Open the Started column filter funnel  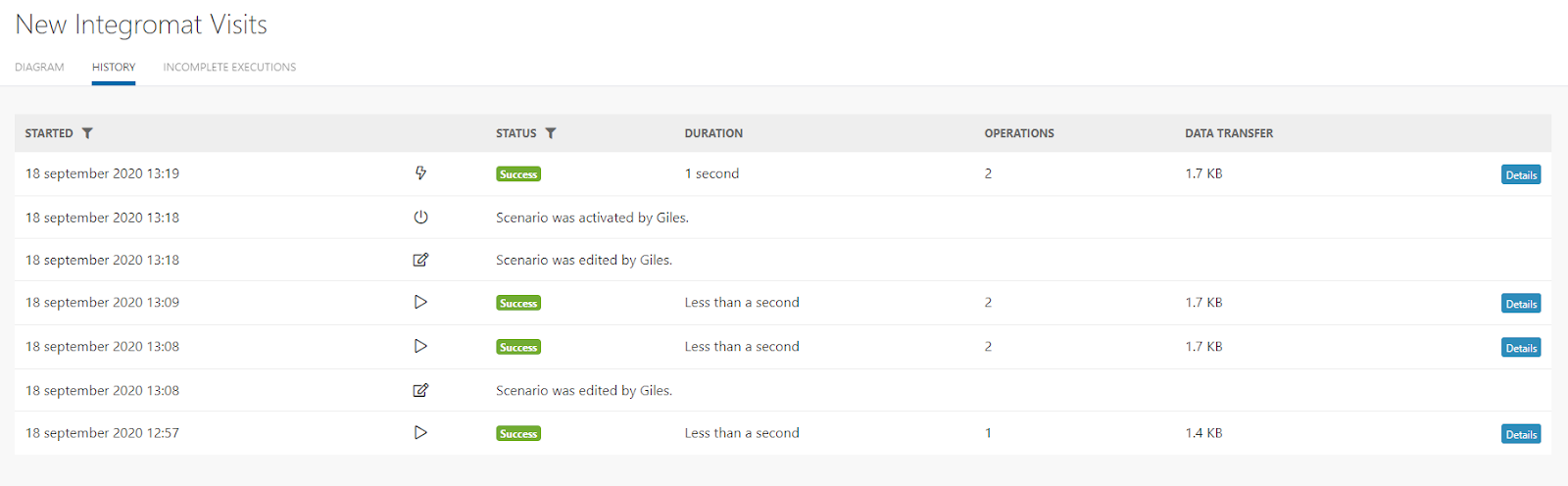(x=87, y=133)
